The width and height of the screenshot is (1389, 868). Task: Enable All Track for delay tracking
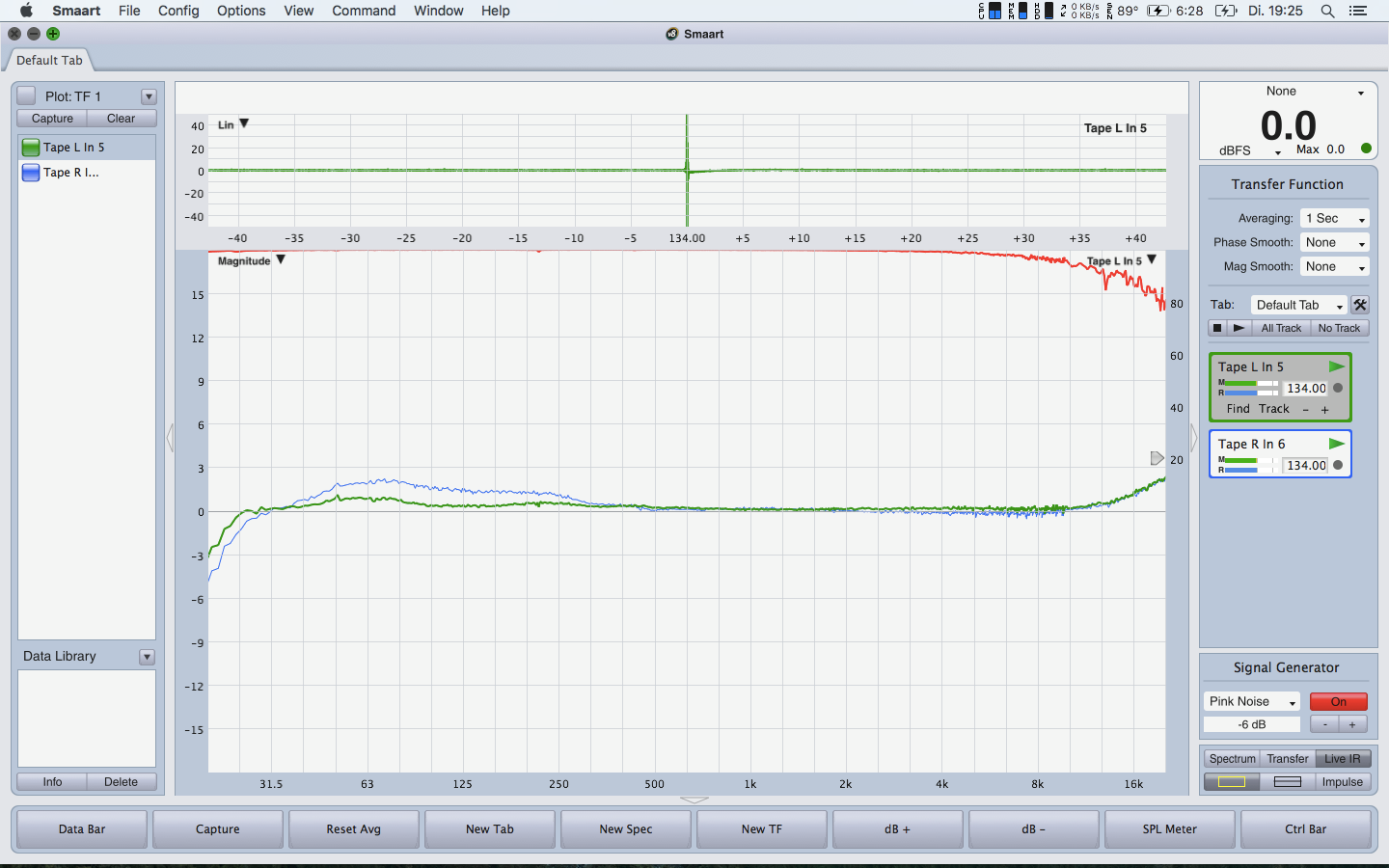[1281, 328]
